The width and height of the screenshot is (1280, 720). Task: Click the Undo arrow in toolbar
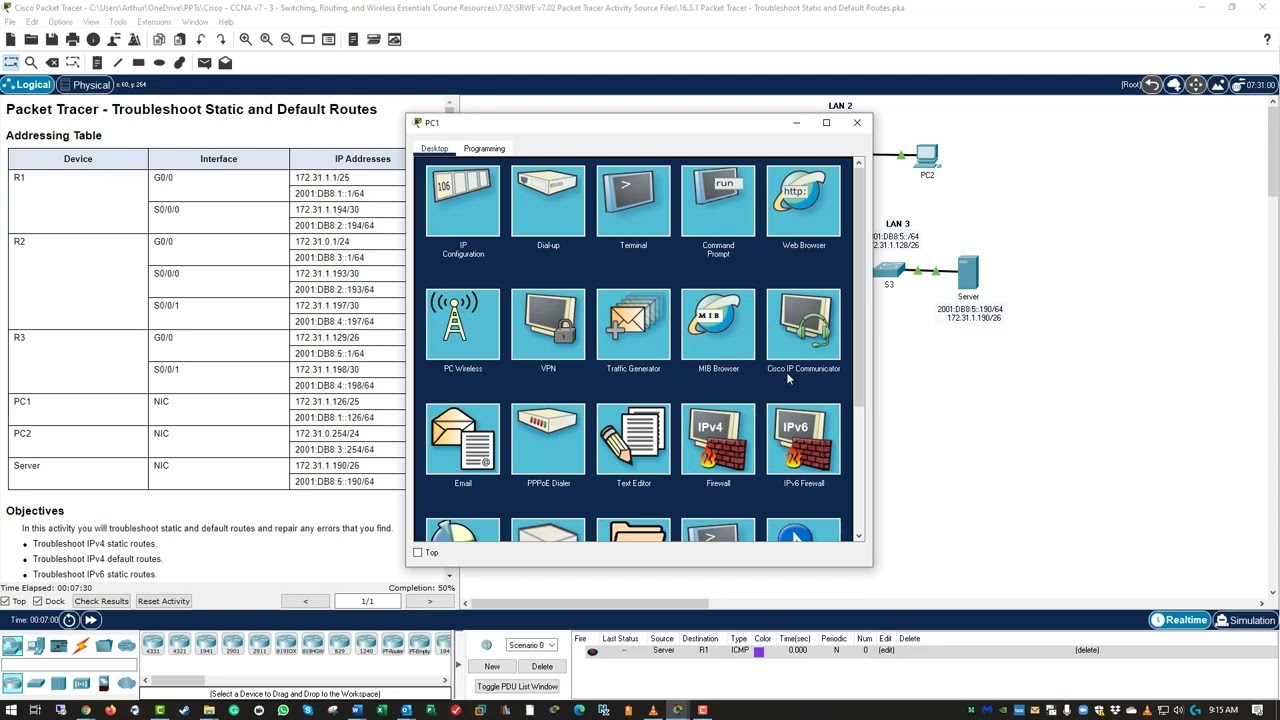200,39
